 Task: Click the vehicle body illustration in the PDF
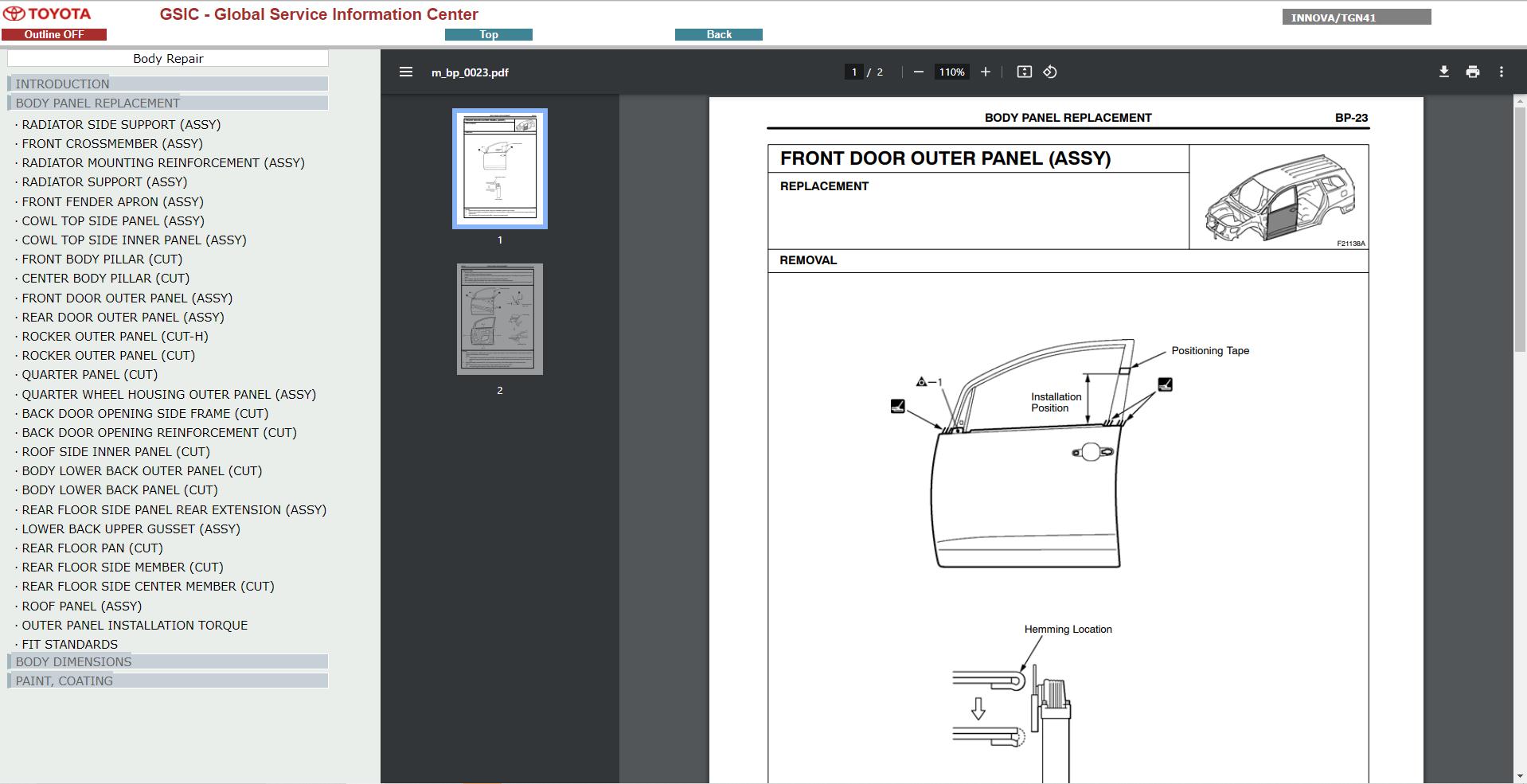point(1279,199)
